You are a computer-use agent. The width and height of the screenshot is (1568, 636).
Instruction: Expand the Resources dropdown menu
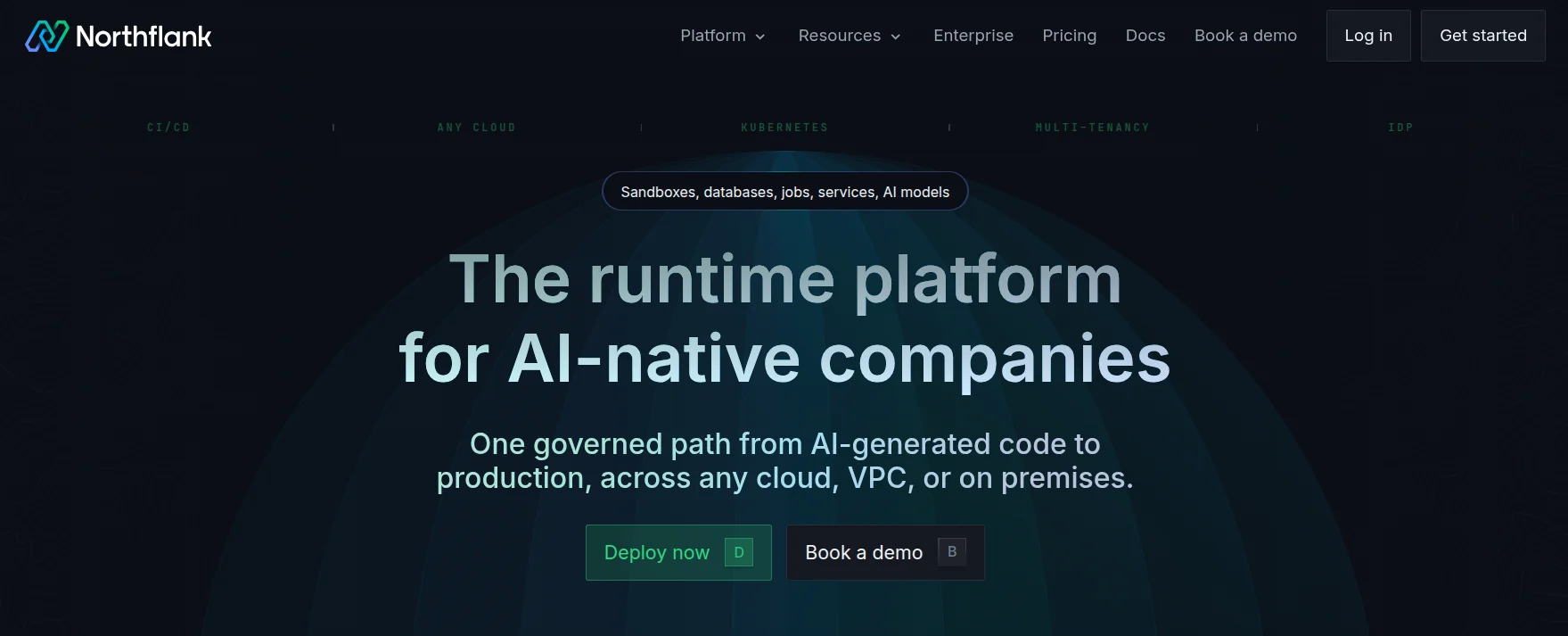point(850,36)
